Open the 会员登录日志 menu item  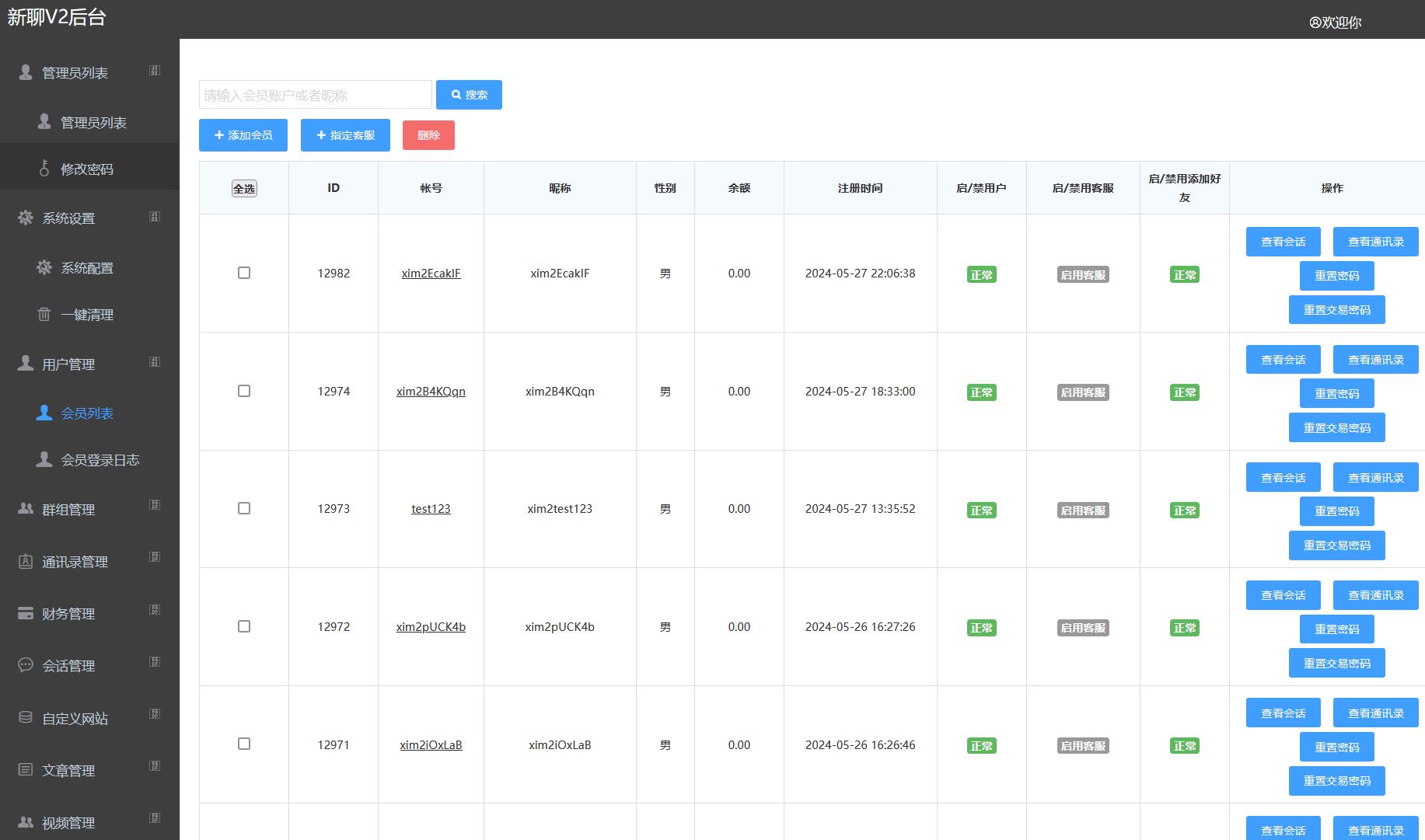[x=89, y=459]
